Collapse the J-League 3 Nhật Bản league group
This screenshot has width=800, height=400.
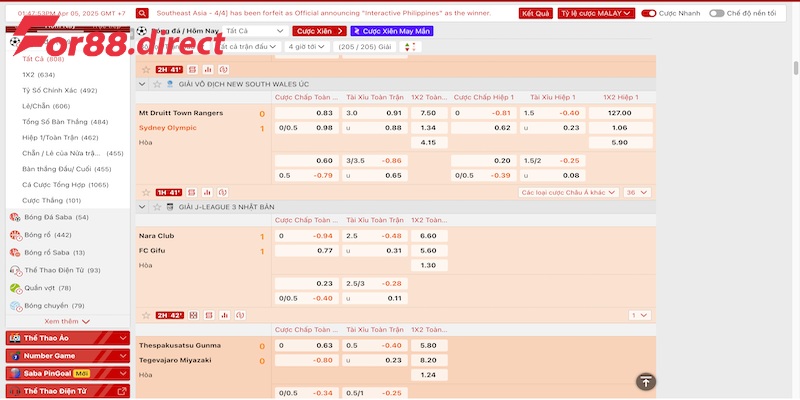tap(142, 206)
